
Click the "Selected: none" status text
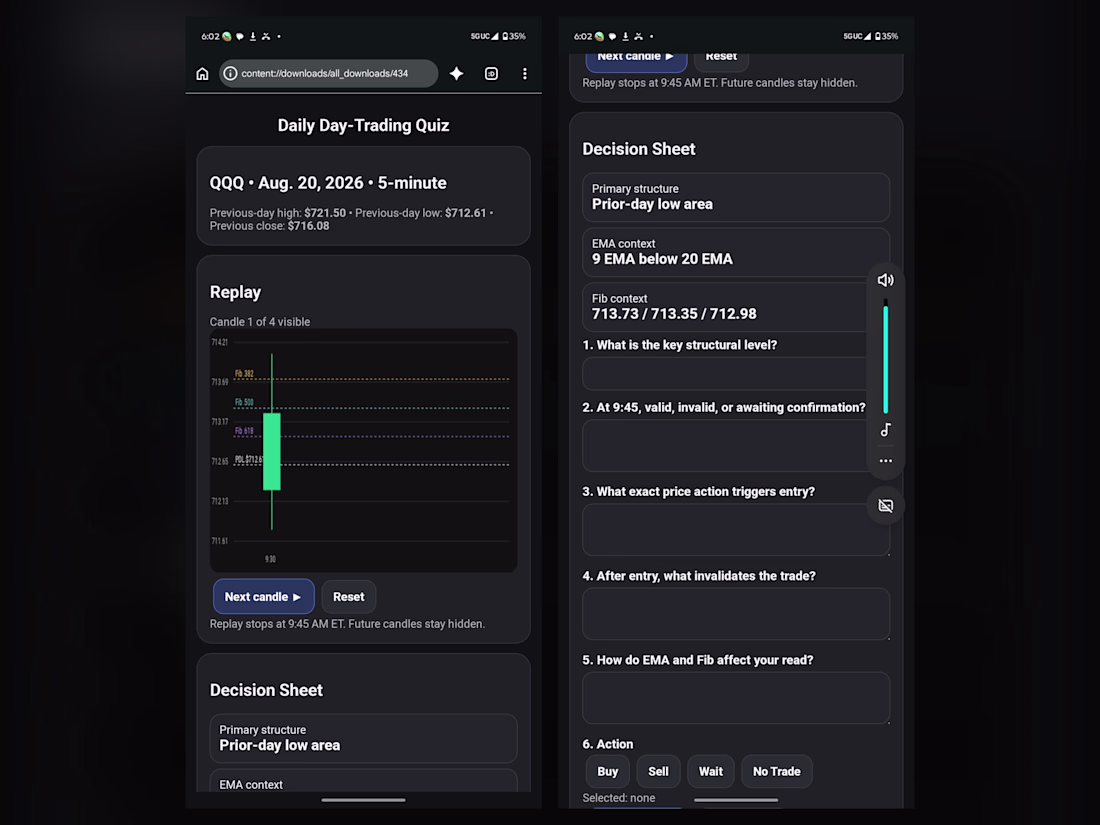619,798
